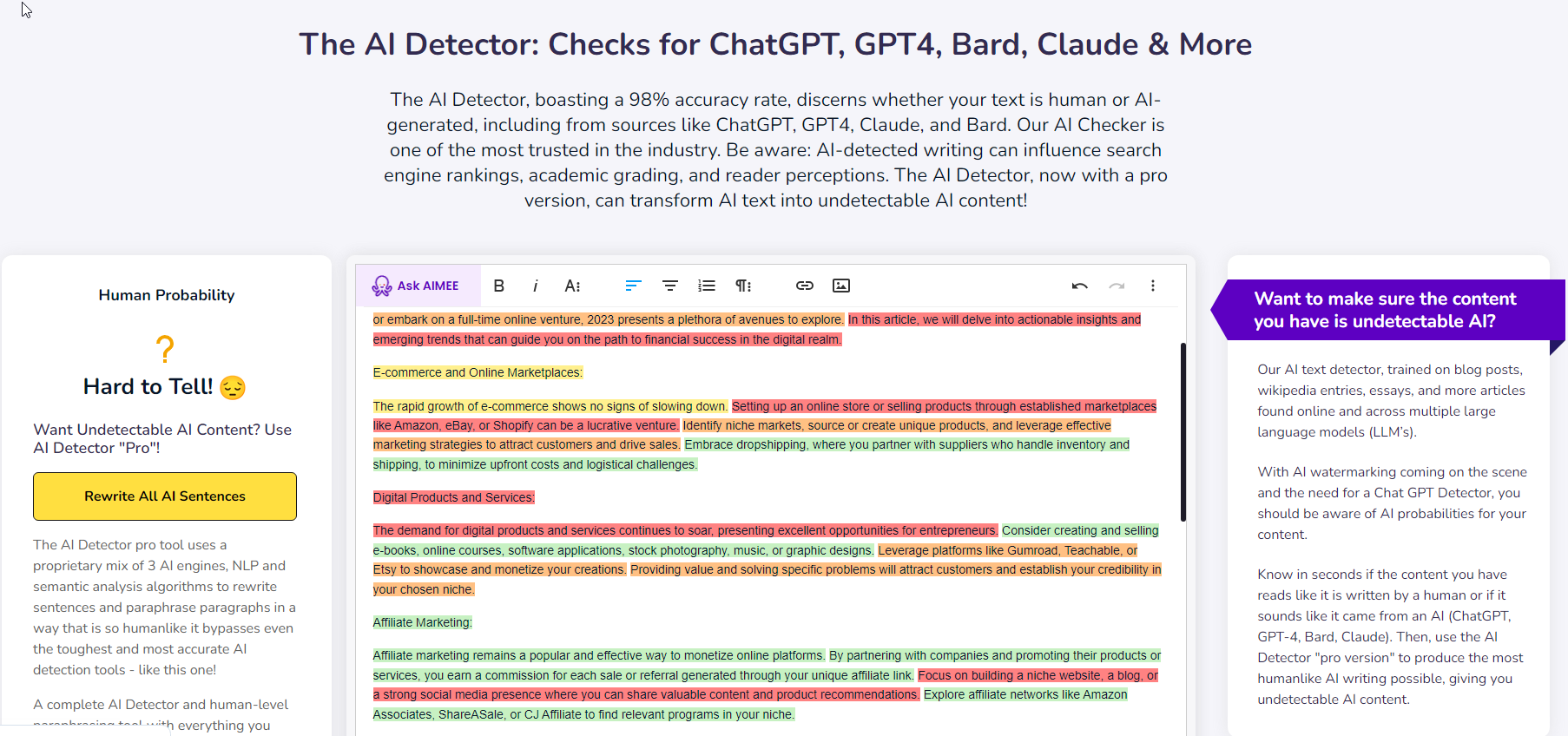Undo the last edit
This screenshot has height=736, width=1568.
tap(1080, 286)
